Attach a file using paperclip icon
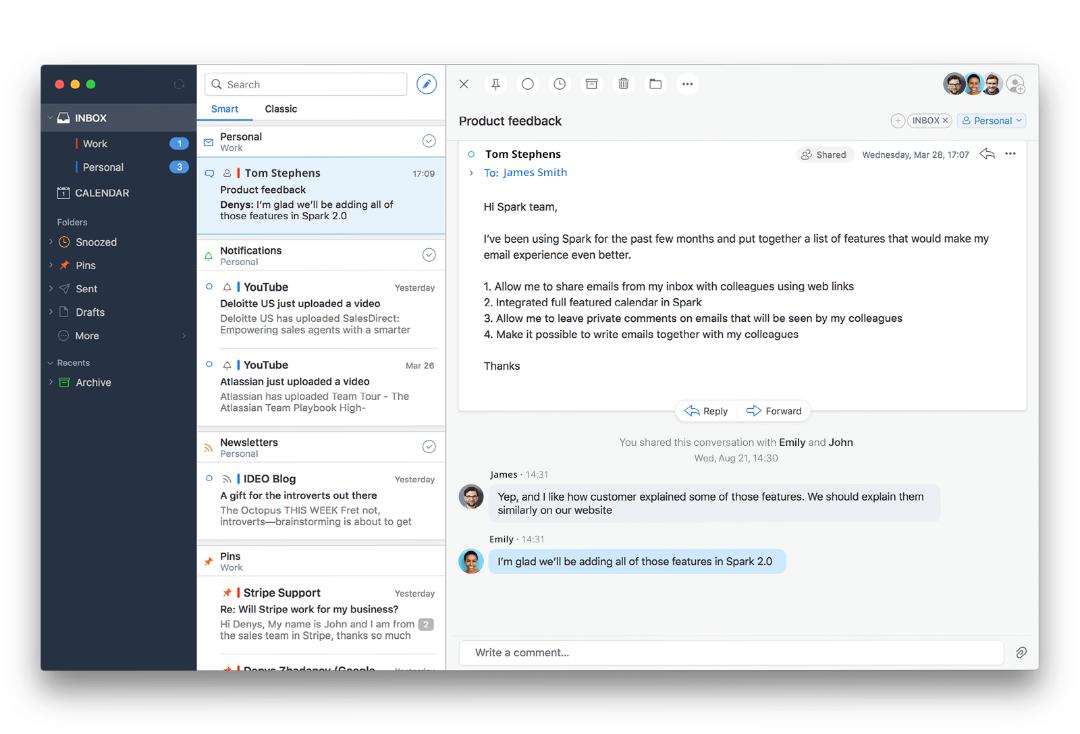The image size is (1080, 734). tap(1021, 652)
